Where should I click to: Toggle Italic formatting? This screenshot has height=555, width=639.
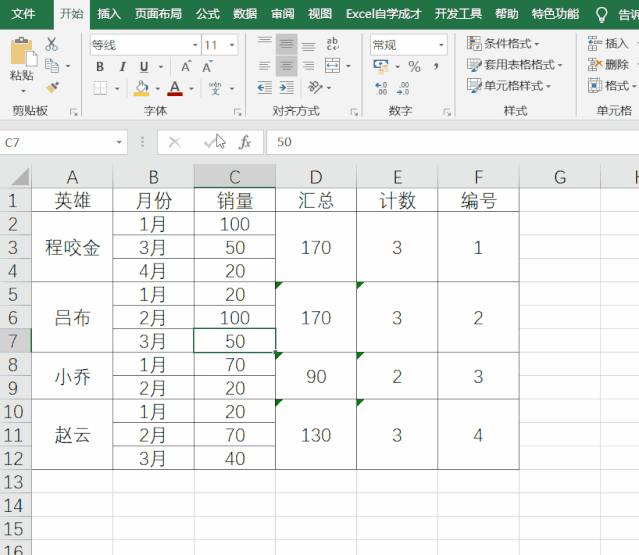tap(121, 66)
